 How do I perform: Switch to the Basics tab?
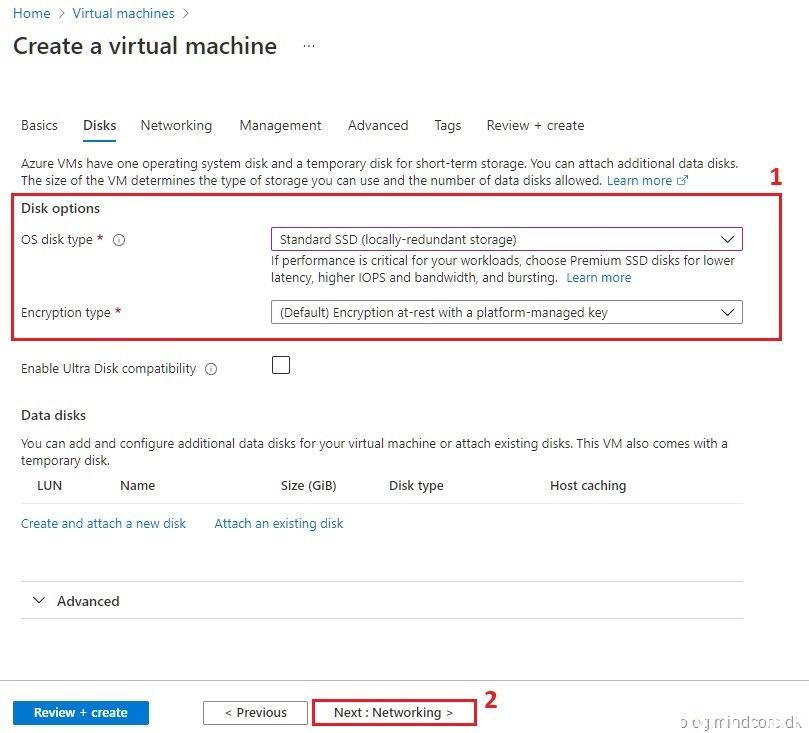tap(39, 125)
